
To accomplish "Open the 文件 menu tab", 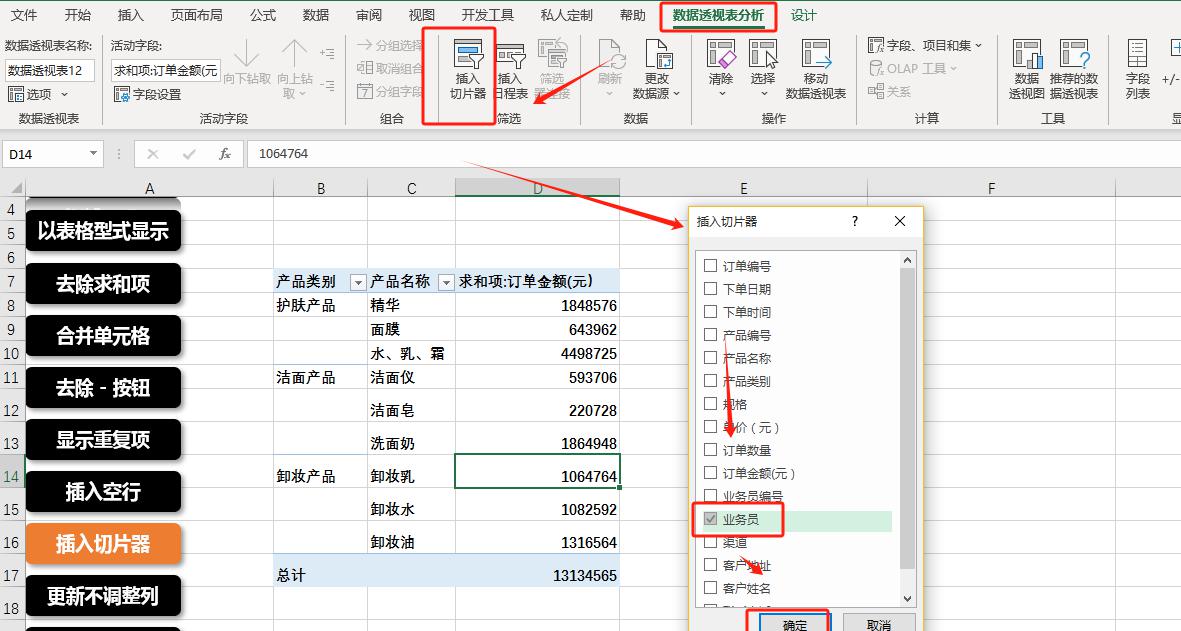I will pos(24,15).
